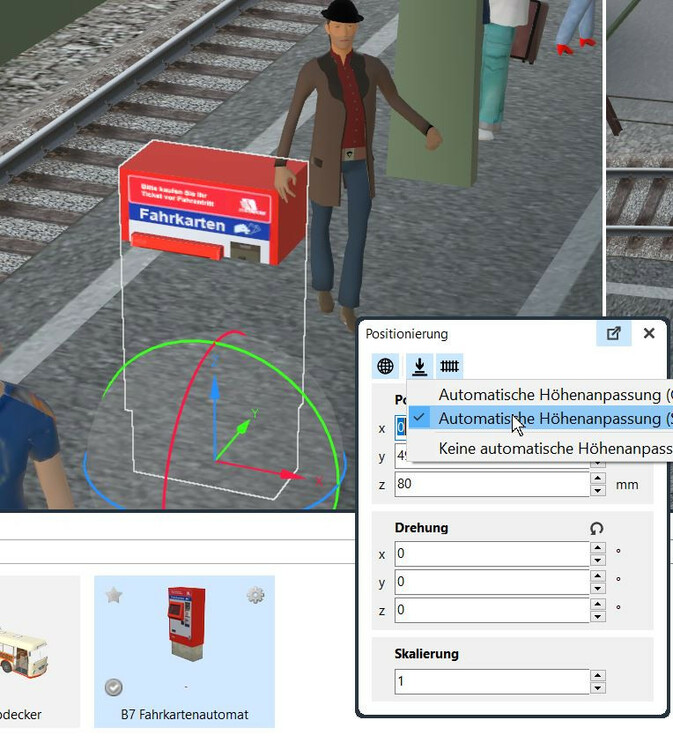Decrease the Drehung x value stepper

598,559
